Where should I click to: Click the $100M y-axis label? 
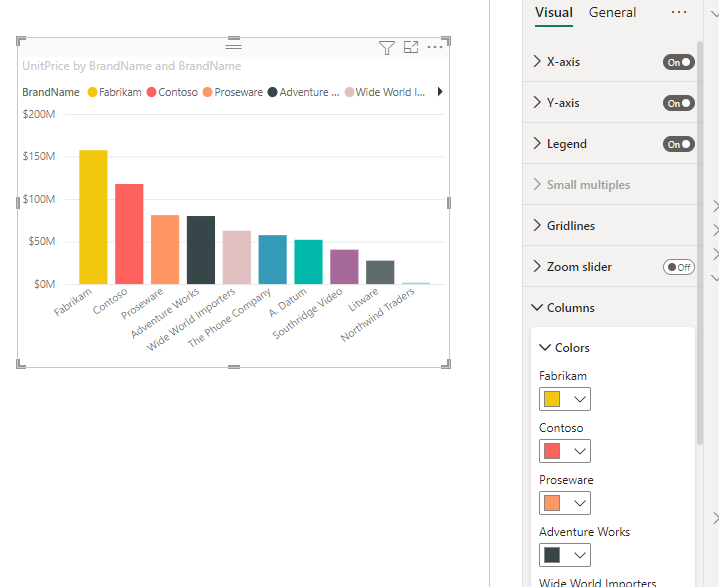pos(39,199)
